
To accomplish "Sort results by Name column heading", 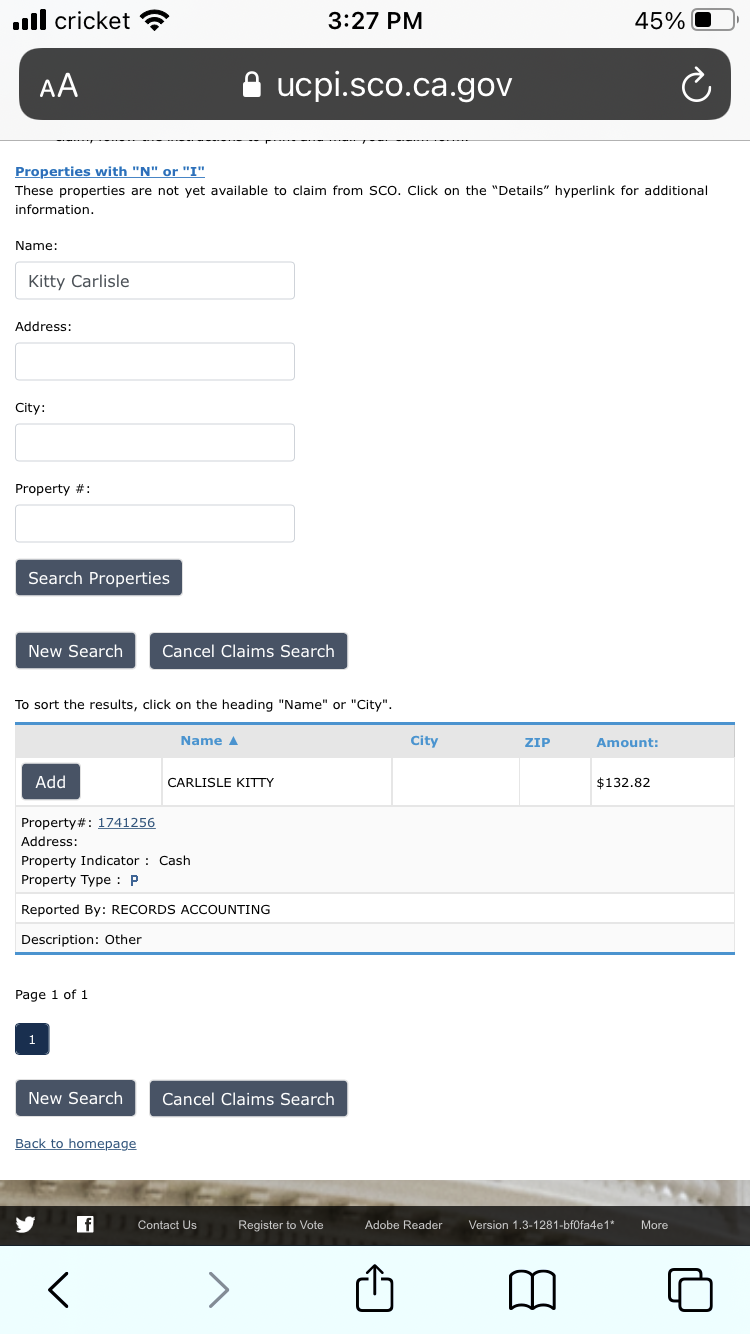I will pos(209,741).
